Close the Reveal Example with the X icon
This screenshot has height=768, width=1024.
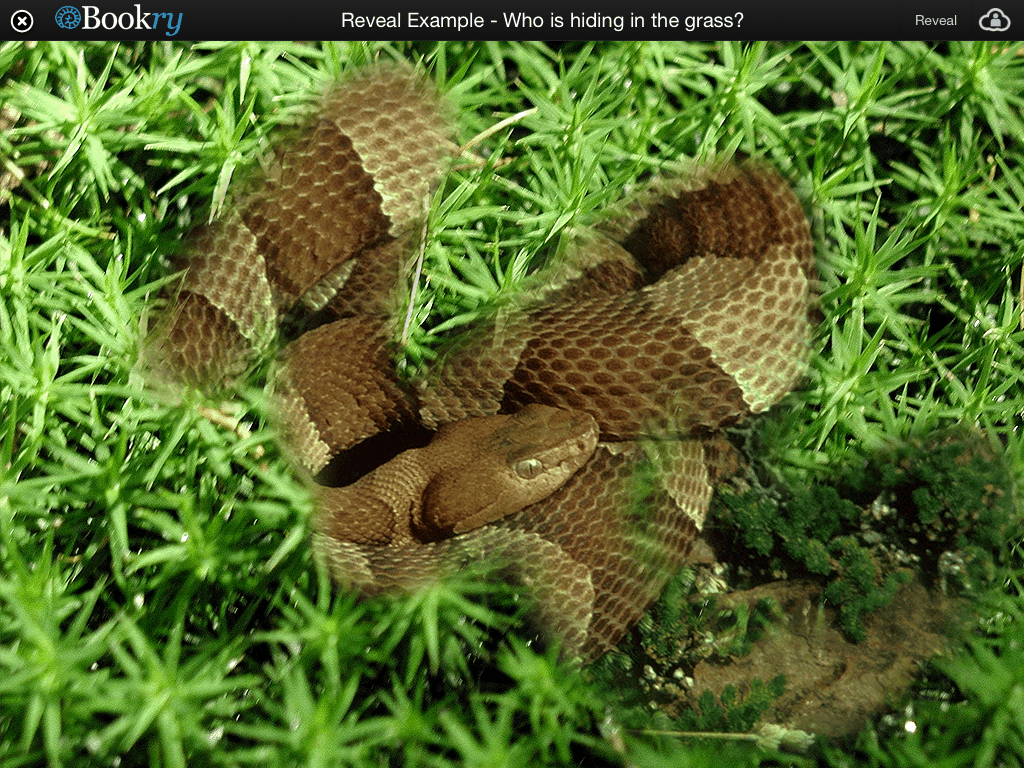click(22, 21)
